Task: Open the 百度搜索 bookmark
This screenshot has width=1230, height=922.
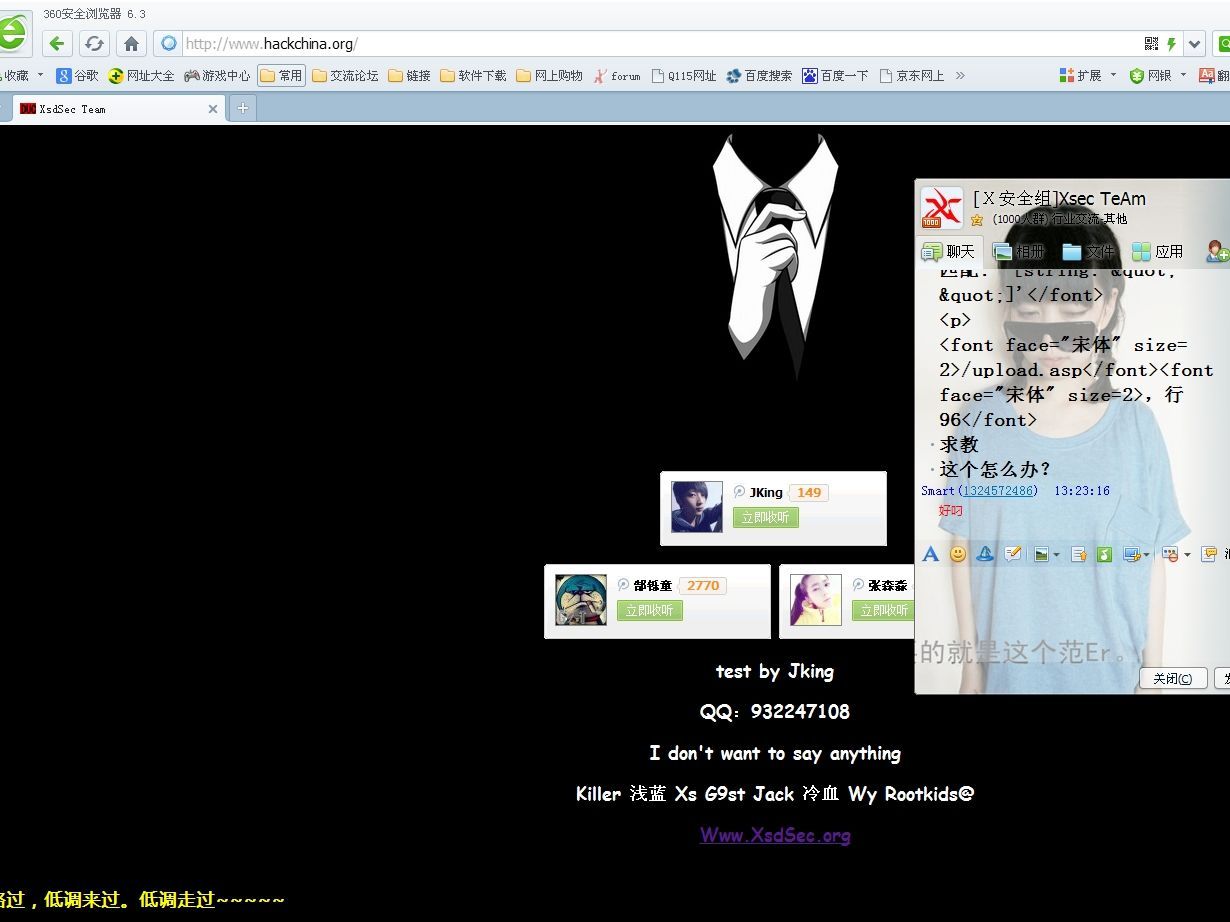Action: (759, 75)
